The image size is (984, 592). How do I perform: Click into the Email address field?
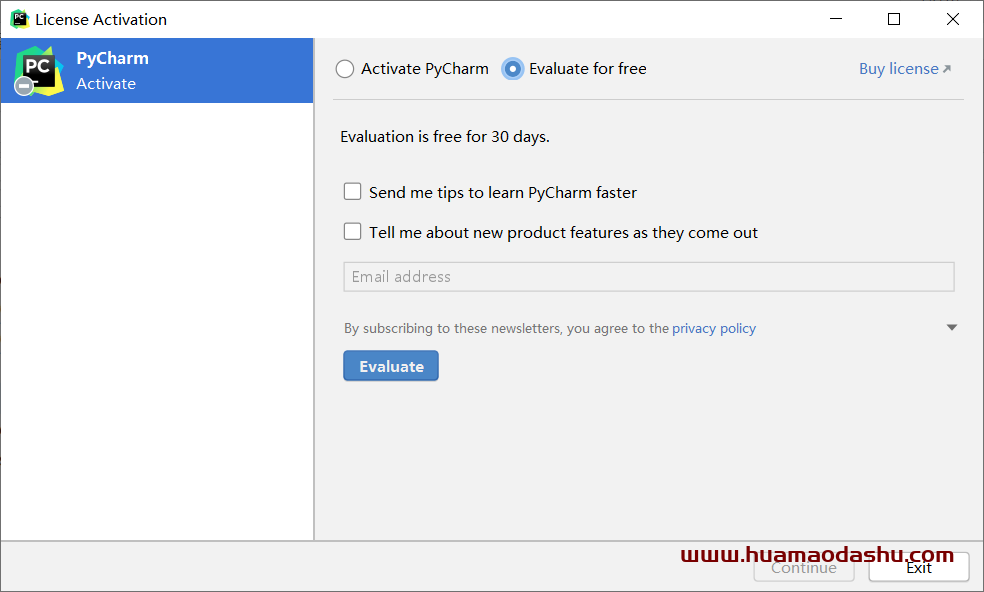click(x=649, y=277)
